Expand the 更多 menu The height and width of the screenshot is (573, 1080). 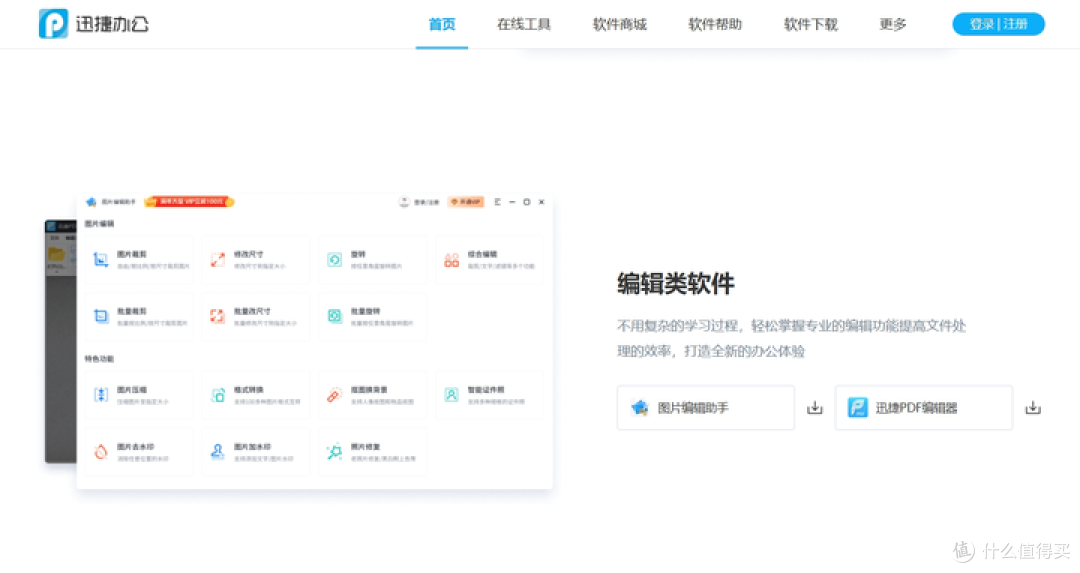pyautogui.click(x=893, y=25)
